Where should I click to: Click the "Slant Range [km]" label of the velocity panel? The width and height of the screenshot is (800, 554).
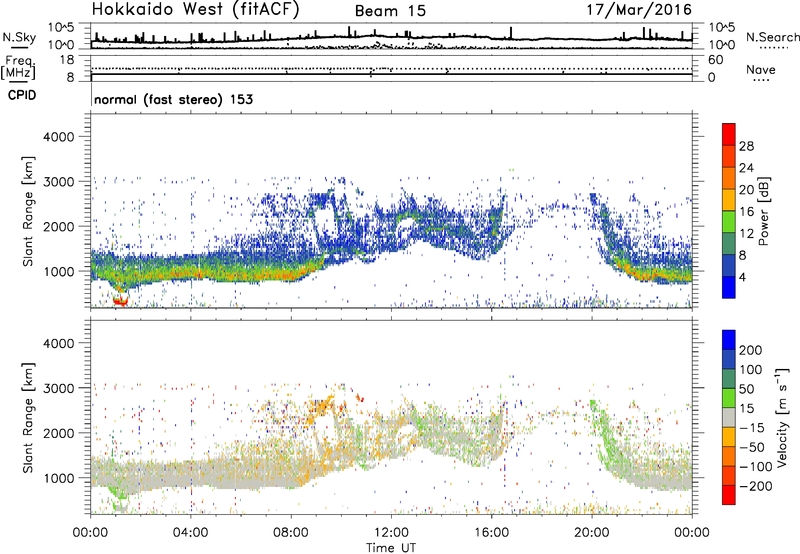pos(28,418)
